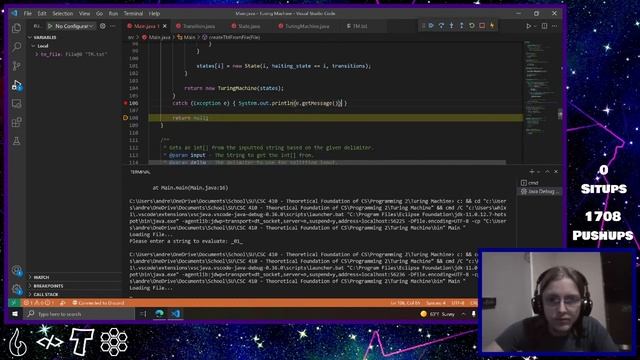This screenshot has width=640, height=360.
Task: Open debug sidebar more actions ellipsis
Action: click(x=113, y=26)
